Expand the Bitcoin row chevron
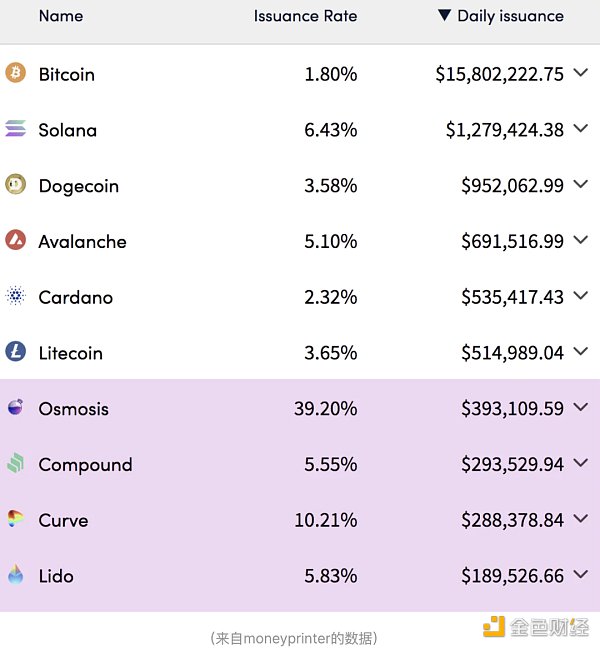This screenshot has height=648, width=600. pos(581,73)
